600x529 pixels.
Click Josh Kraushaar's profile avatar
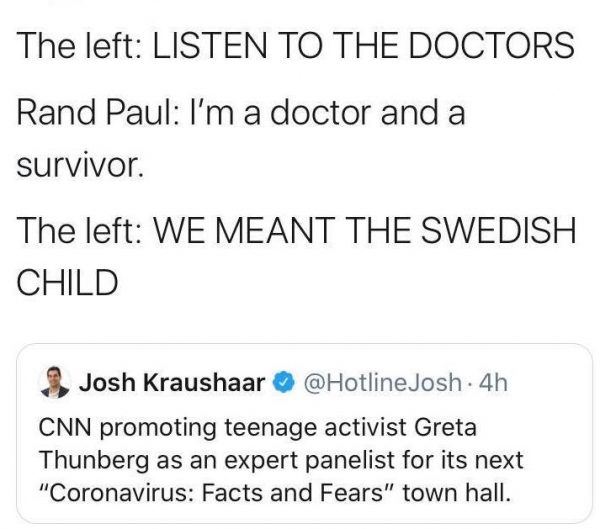coord(53,383)
